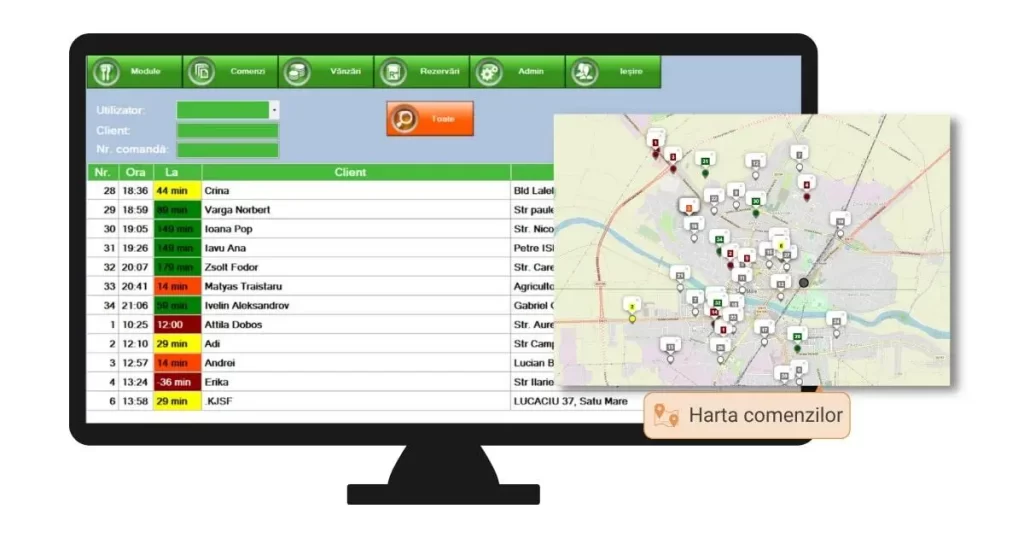
Task: Click the client named Adi
Action: [x=212, y=343]
